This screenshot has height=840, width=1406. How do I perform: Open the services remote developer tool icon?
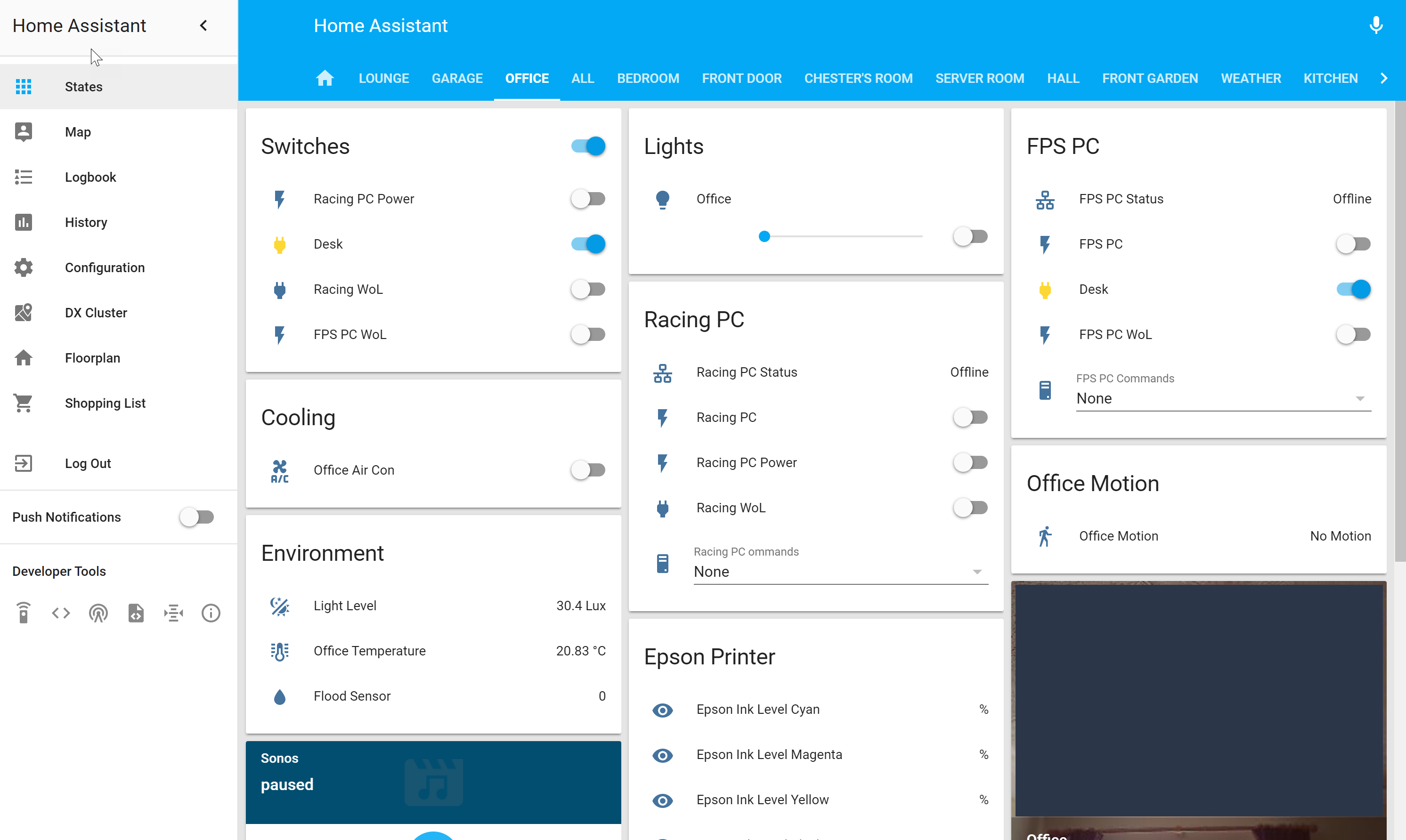tap(23, 613)
